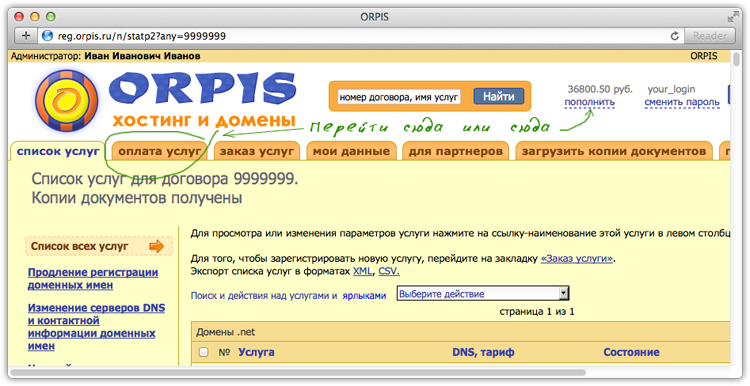The image size is (750, 386).
Task: Export service list as XML
Action: pos(362,271)
